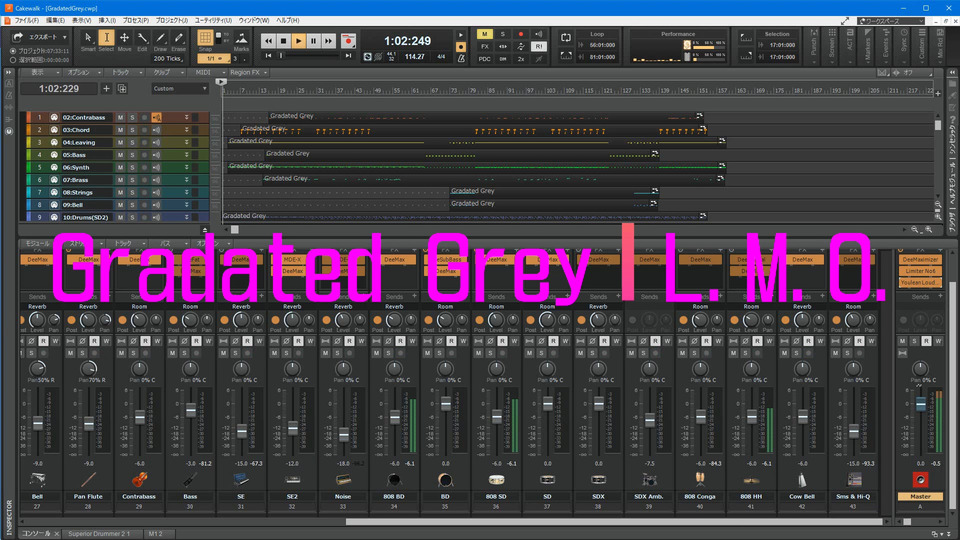Arm record on track 05:Bass

tap(144, 155)
